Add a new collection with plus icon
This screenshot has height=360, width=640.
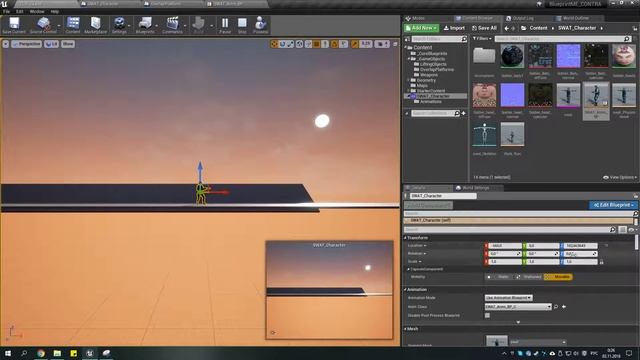point(463,113)
